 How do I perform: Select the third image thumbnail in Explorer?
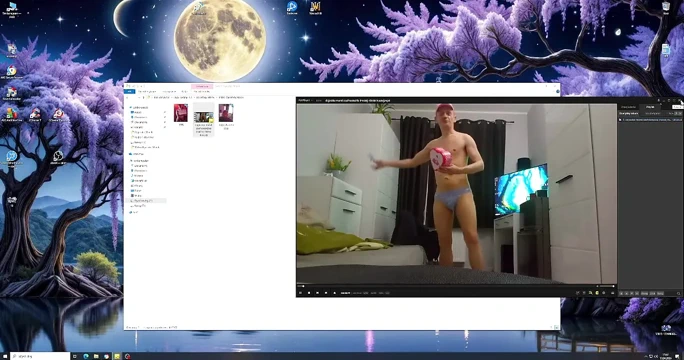click(x=226, y=113)
